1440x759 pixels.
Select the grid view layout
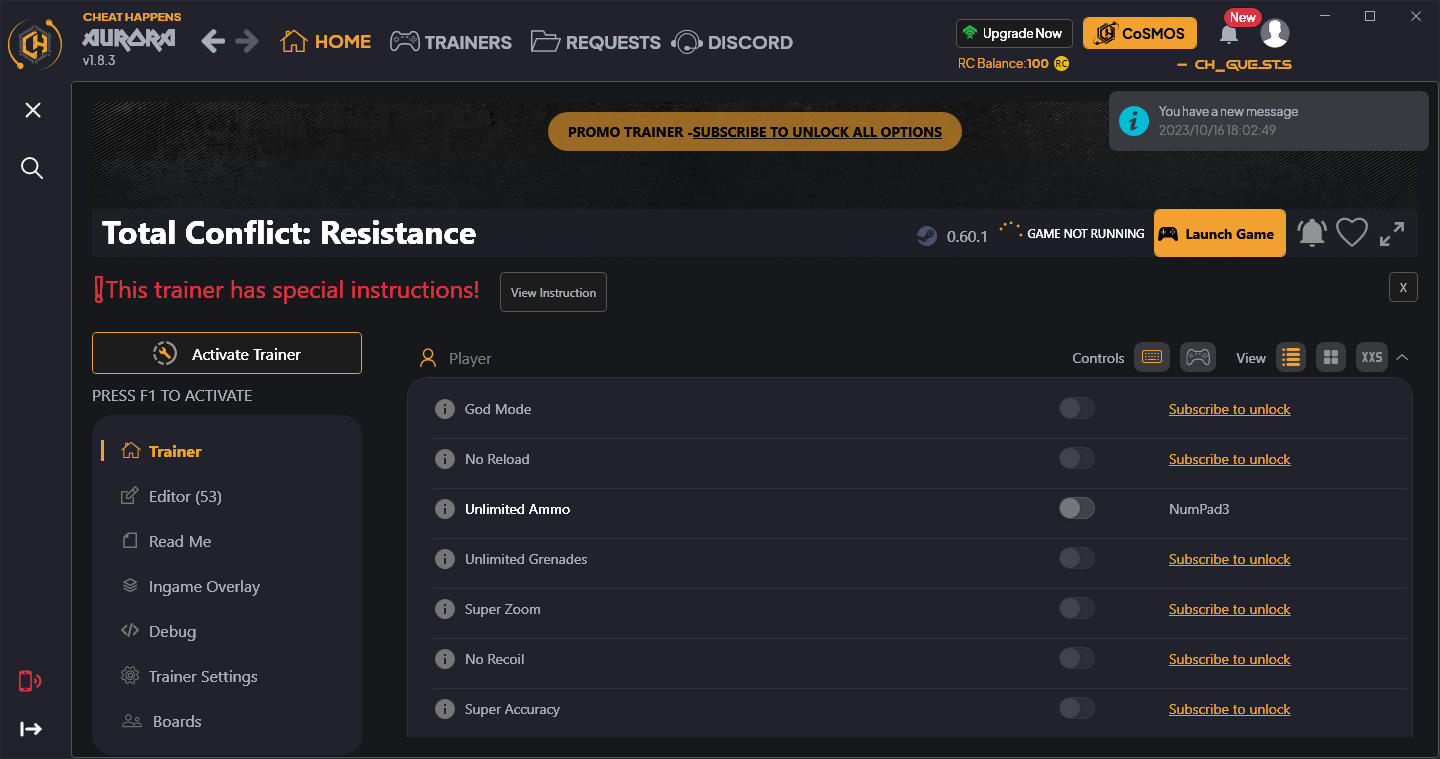[x=1331, y=357]
